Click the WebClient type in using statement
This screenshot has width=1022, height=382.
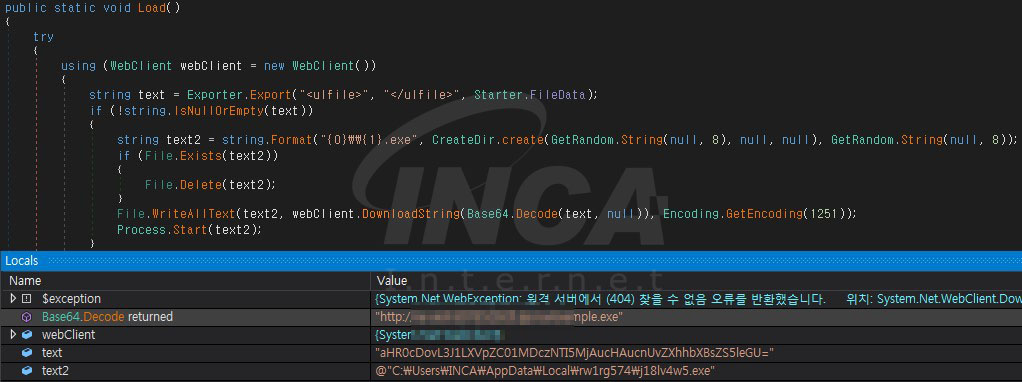coord(141,66)
